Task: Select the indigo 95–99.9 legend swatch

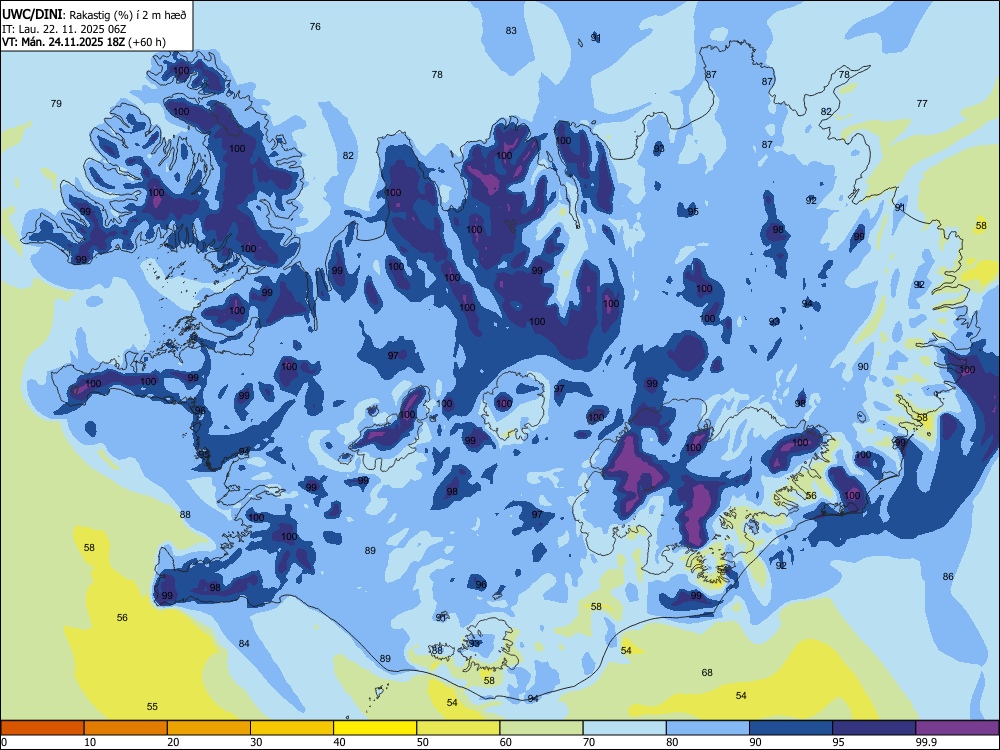Action: (x=874, y=728)
